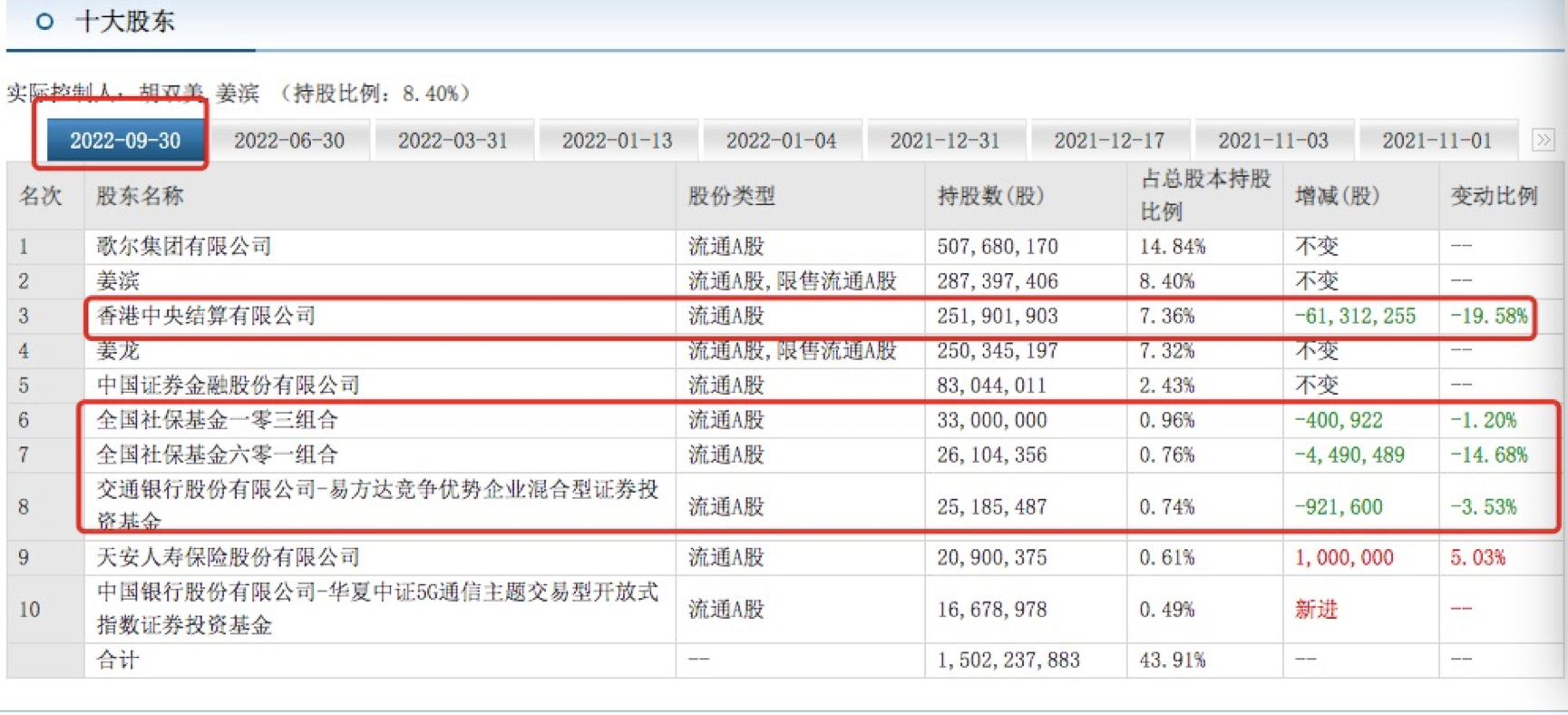The image size is (1568, 715).
Task: Click the circle icon beside 十大股东
Action: click(x=44, y=22)
